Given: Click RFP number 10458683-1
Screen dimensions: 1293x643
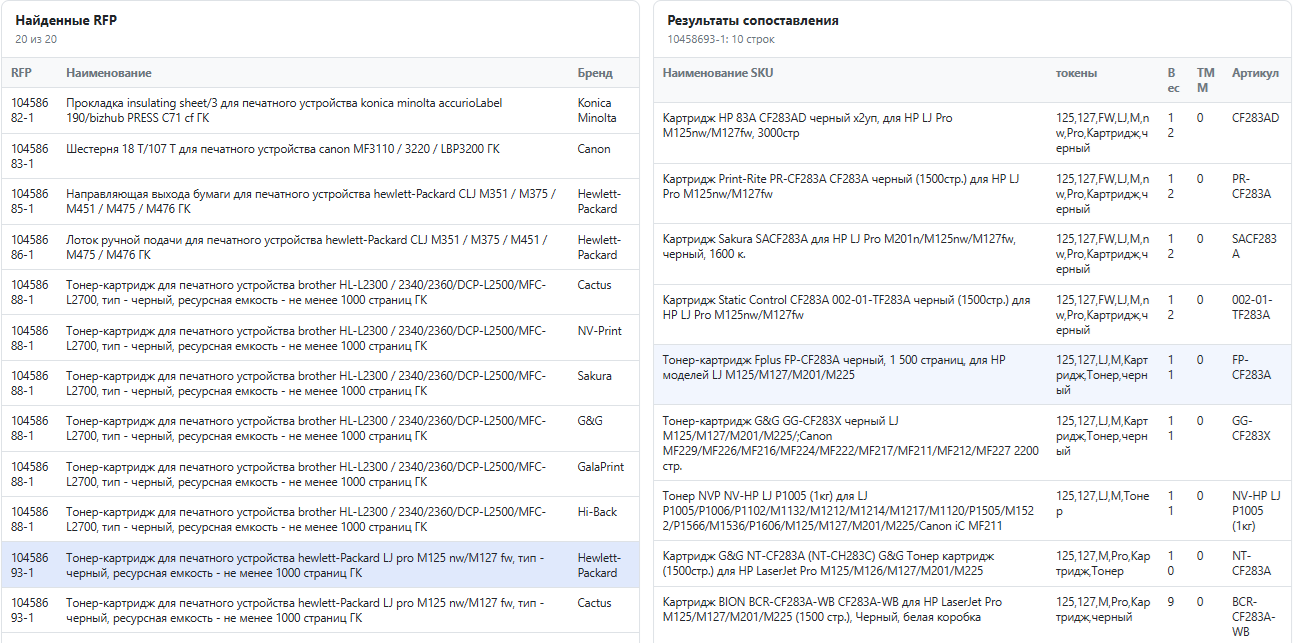Looking at the screenshot, I should point(30,157).
